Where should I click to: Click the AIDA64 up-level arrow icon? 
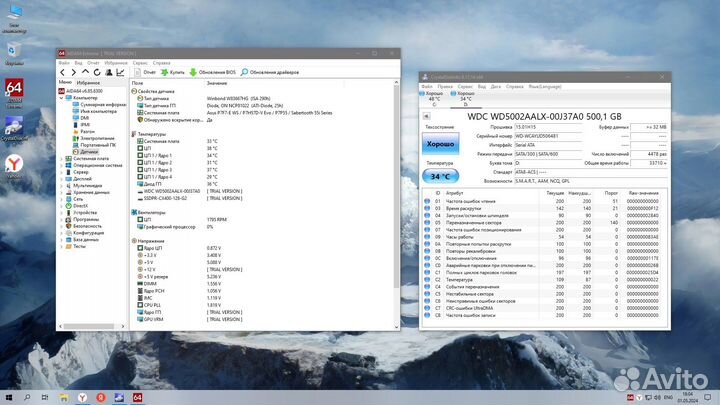pos(85,72)
